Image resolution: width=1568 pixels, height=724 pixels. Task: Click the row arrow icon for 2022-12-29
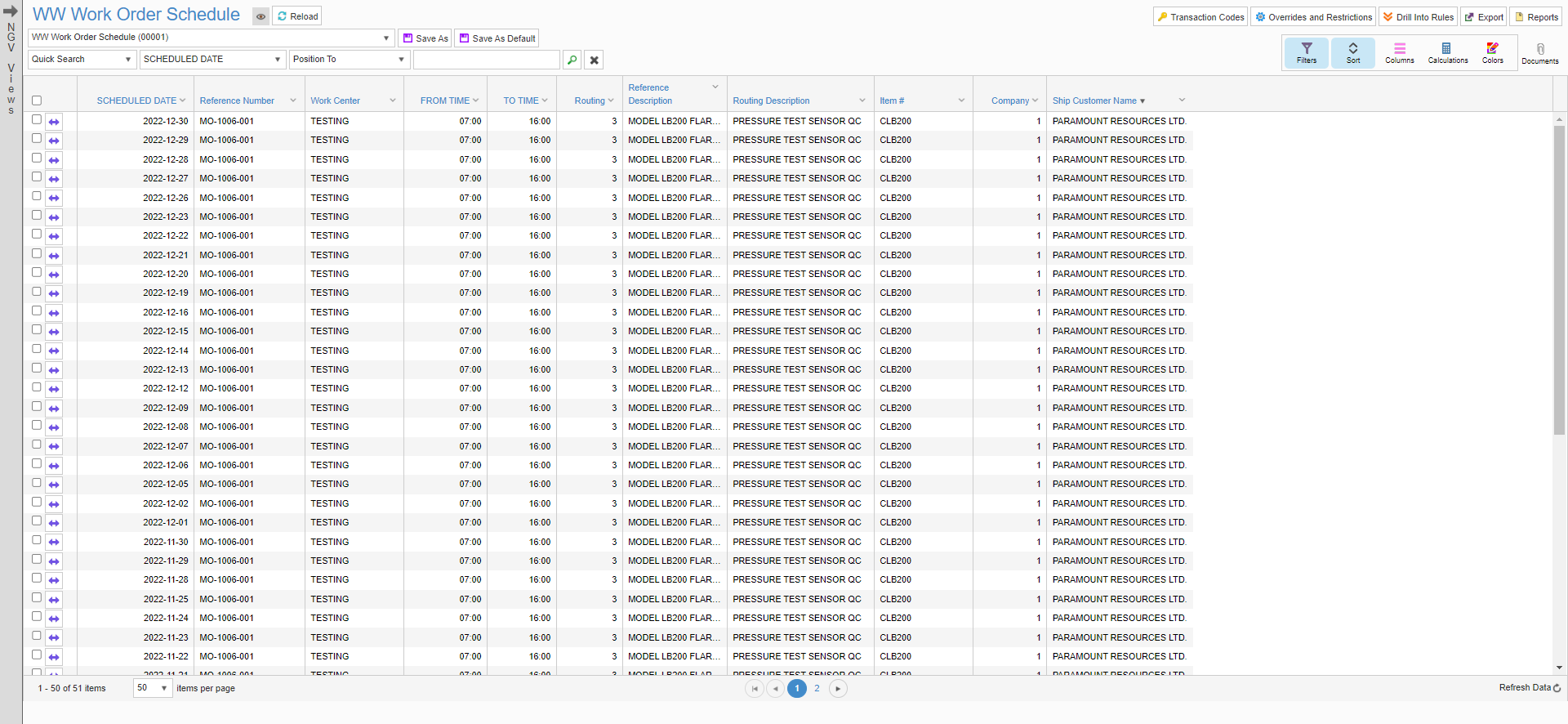click(x=54, y=141)
